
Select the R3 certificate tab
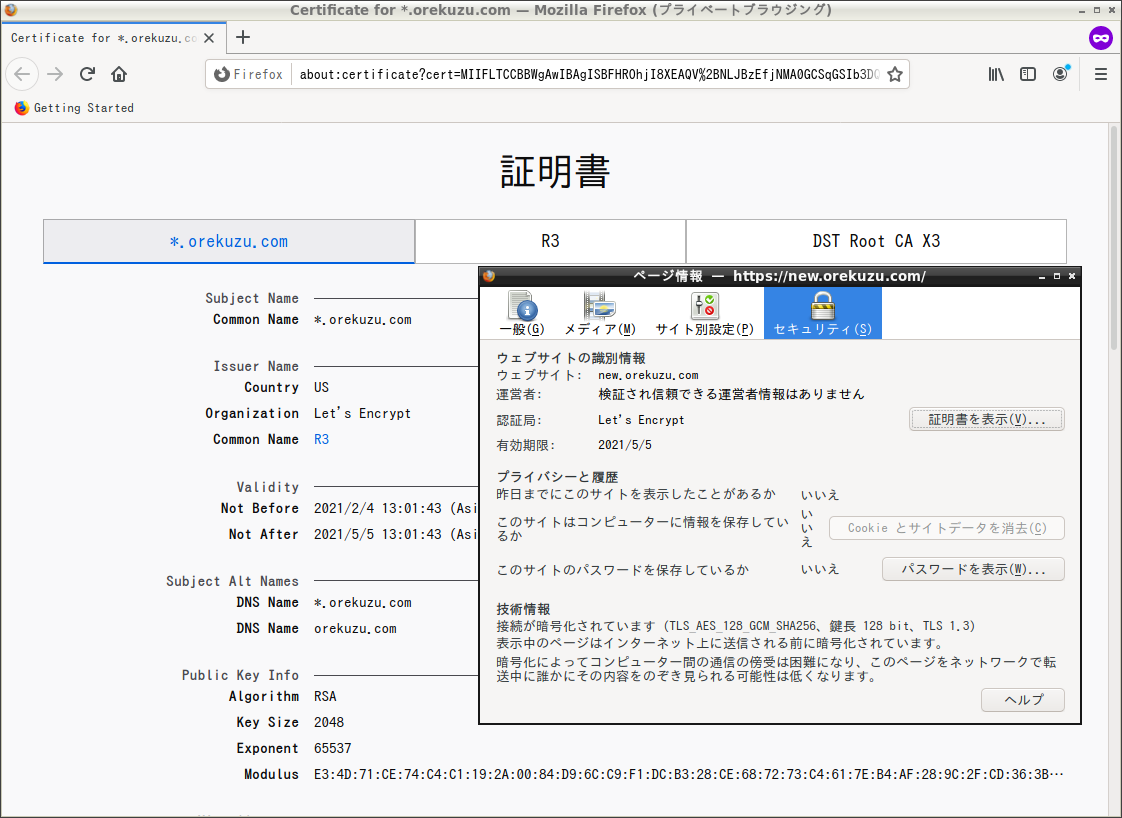(x=550, y=241)
